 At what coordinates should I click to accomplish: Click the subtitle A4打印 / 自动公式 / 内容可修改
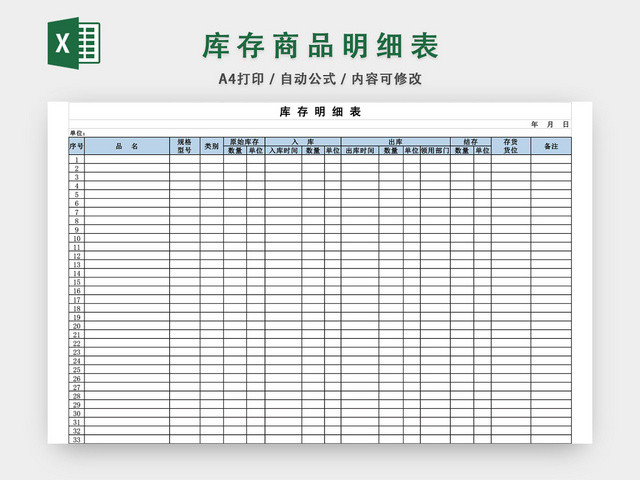coord(320,79)
